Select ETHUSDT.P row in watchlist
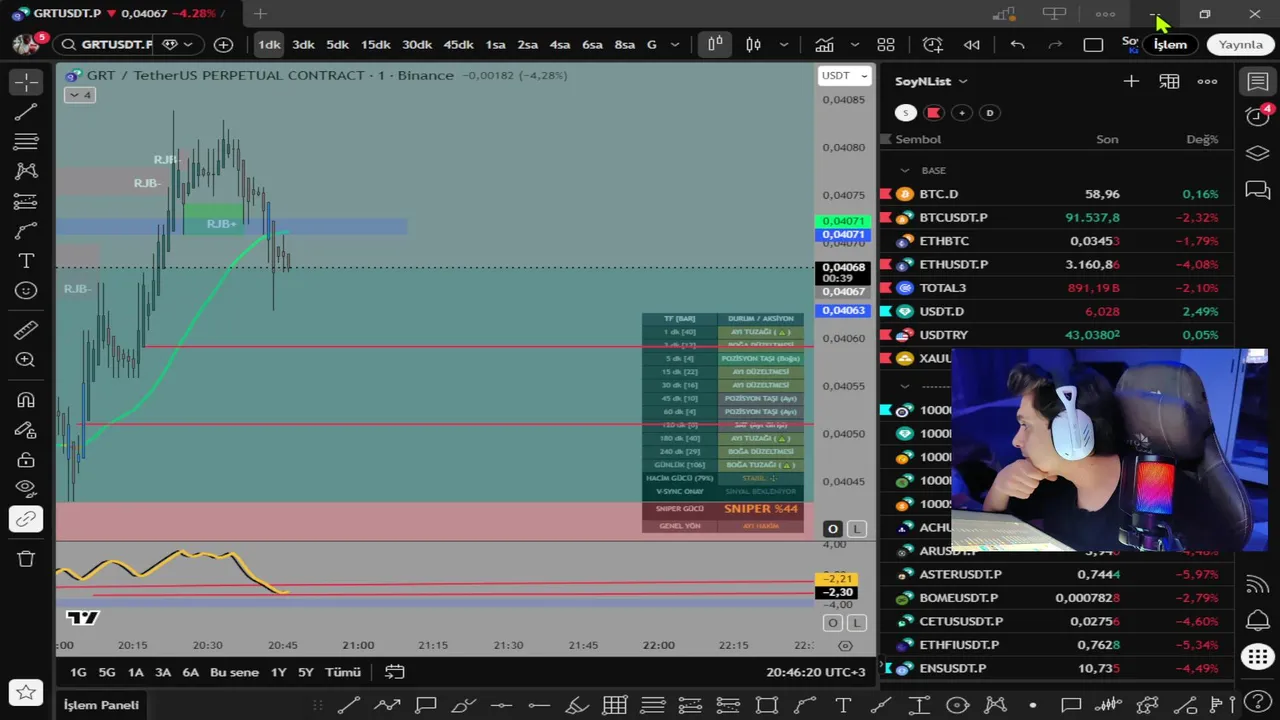The height and width of the screenshot is (720, 1280). tap(1057, 264)
